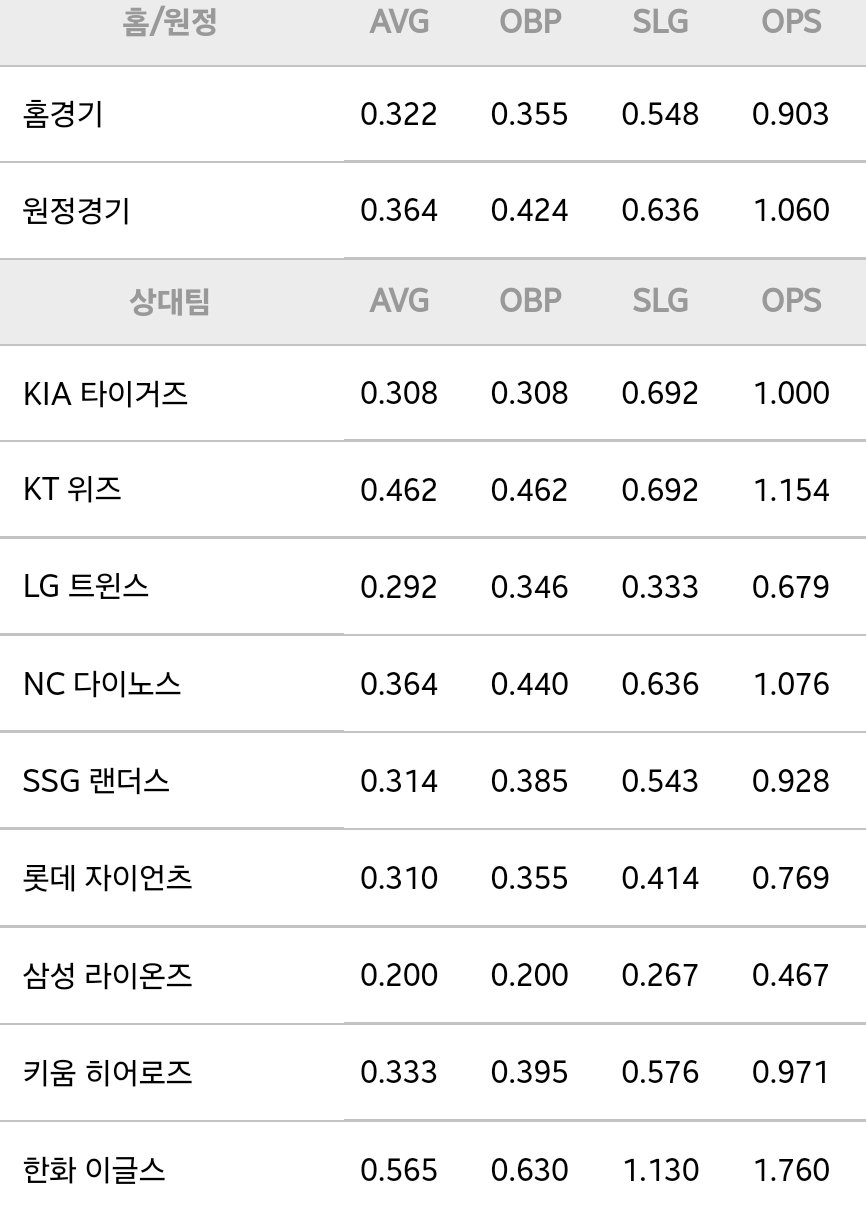Open the 키움 히어로즈 team row

433,1073
